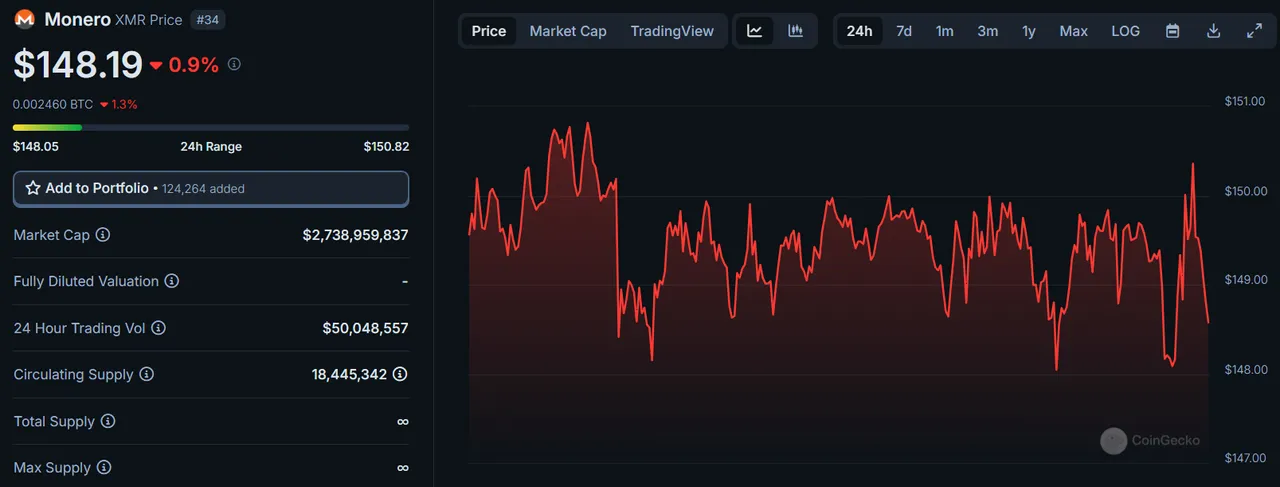Click Add to Portfolio button
The width and height of the screenshot is (1280, 487).
point(211,189)
